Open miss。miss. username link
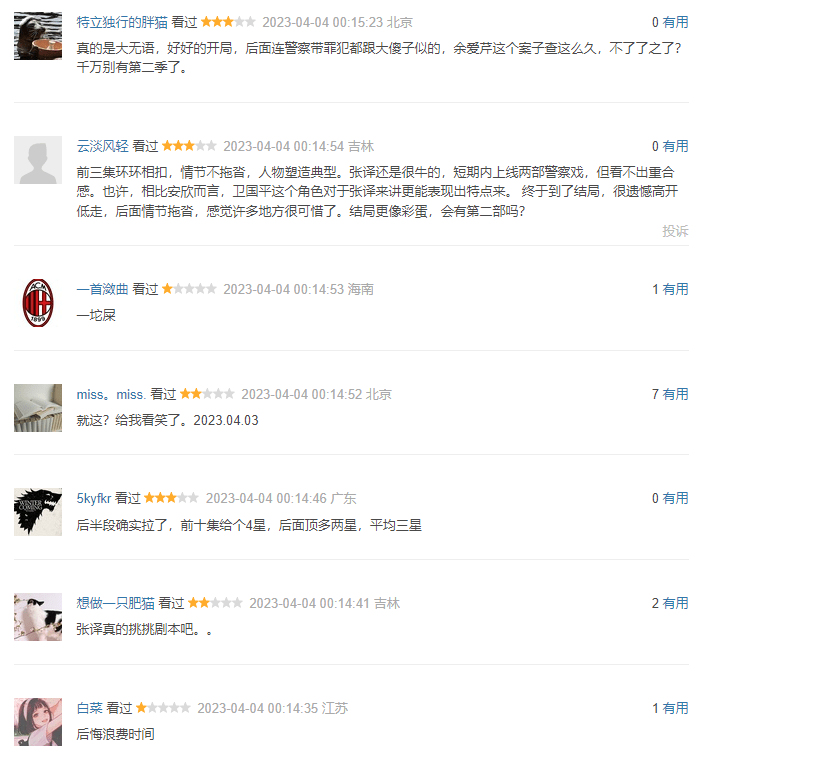 112,394
